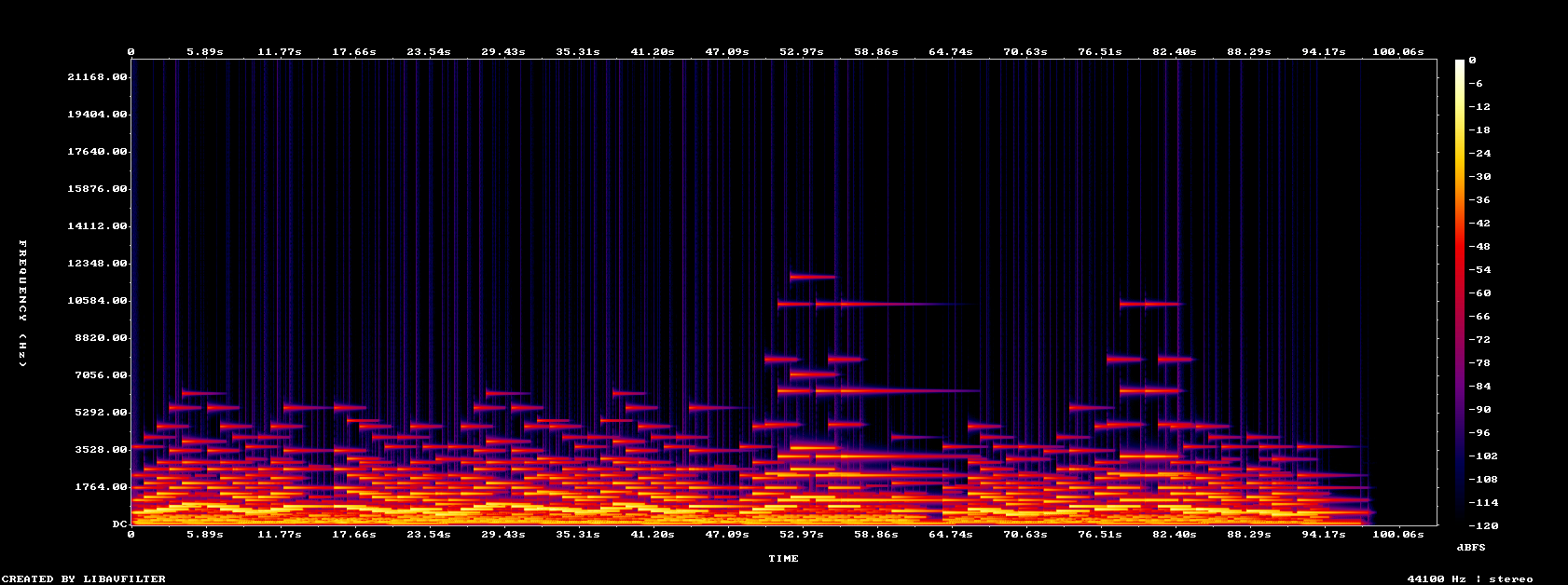Image resolution: width=1568 pixels, height=585 pixels.
Task: Click the 5292.00 frequency axis label
Action: [x=101, y=413]
